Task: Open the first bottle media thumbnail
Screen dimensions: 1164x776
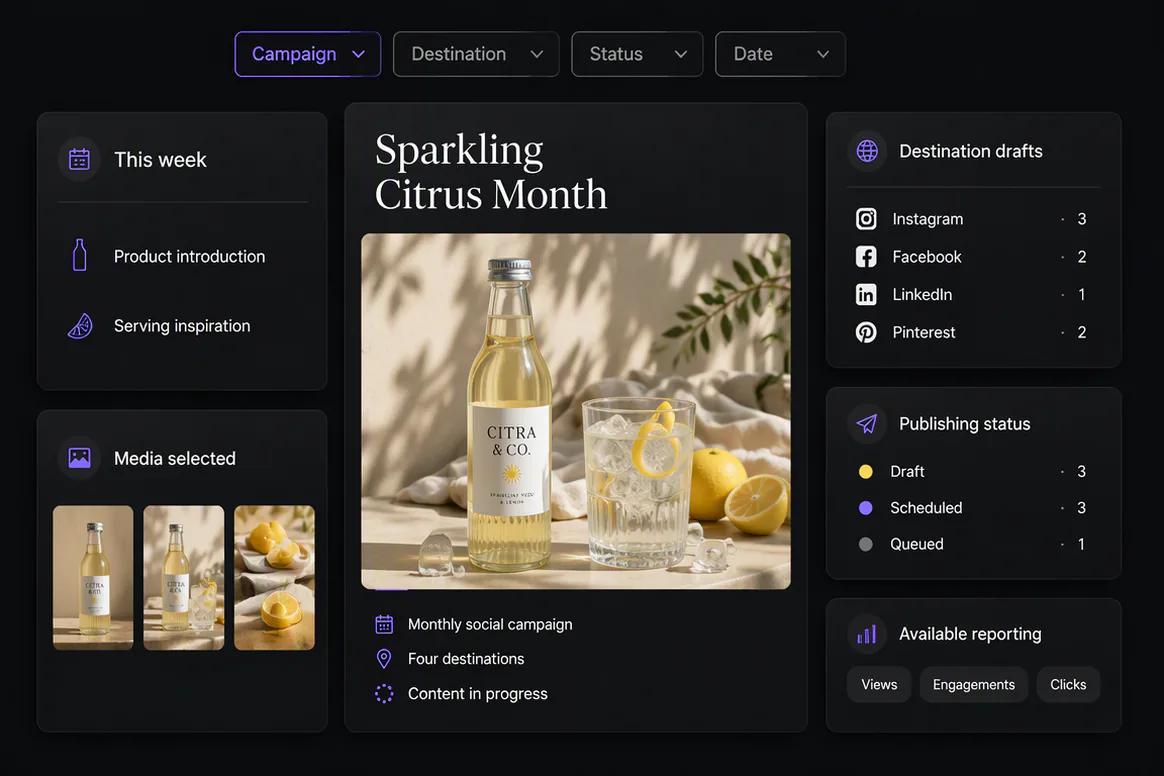Action: click(x=93, y=578)
